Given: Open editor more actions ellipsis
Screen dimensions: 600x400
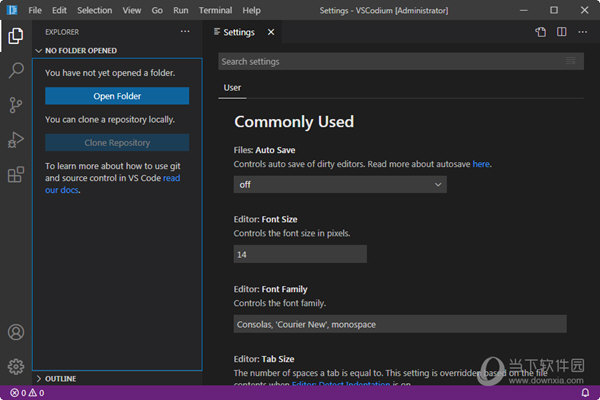Looking at the screenshot, I should tap(582, 32).
